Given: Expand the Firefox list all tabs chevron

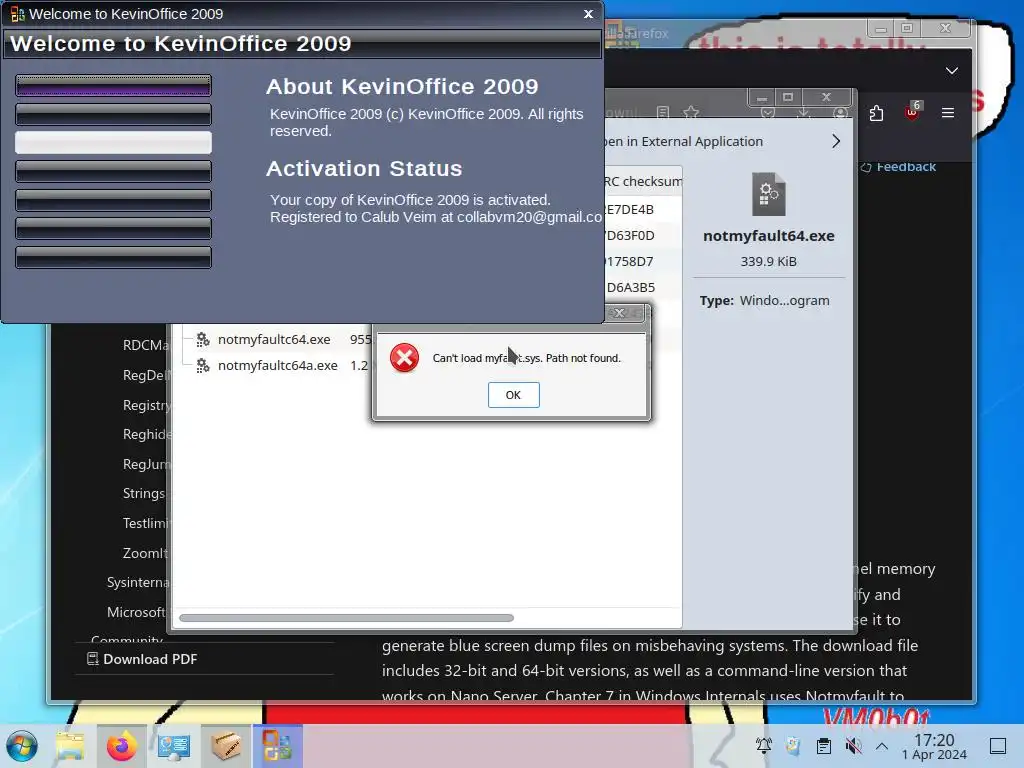Looking at the screenshot, I should (952, 71).
